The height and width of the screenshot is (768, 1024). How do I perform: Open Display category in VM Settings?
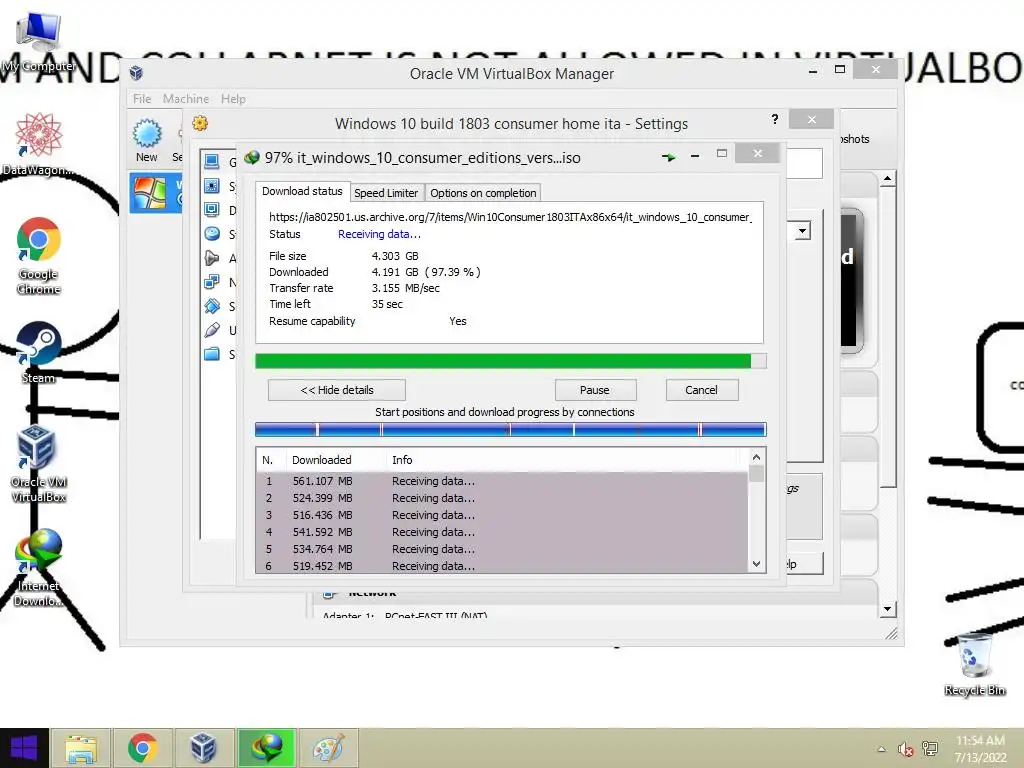tap(219, 210)
